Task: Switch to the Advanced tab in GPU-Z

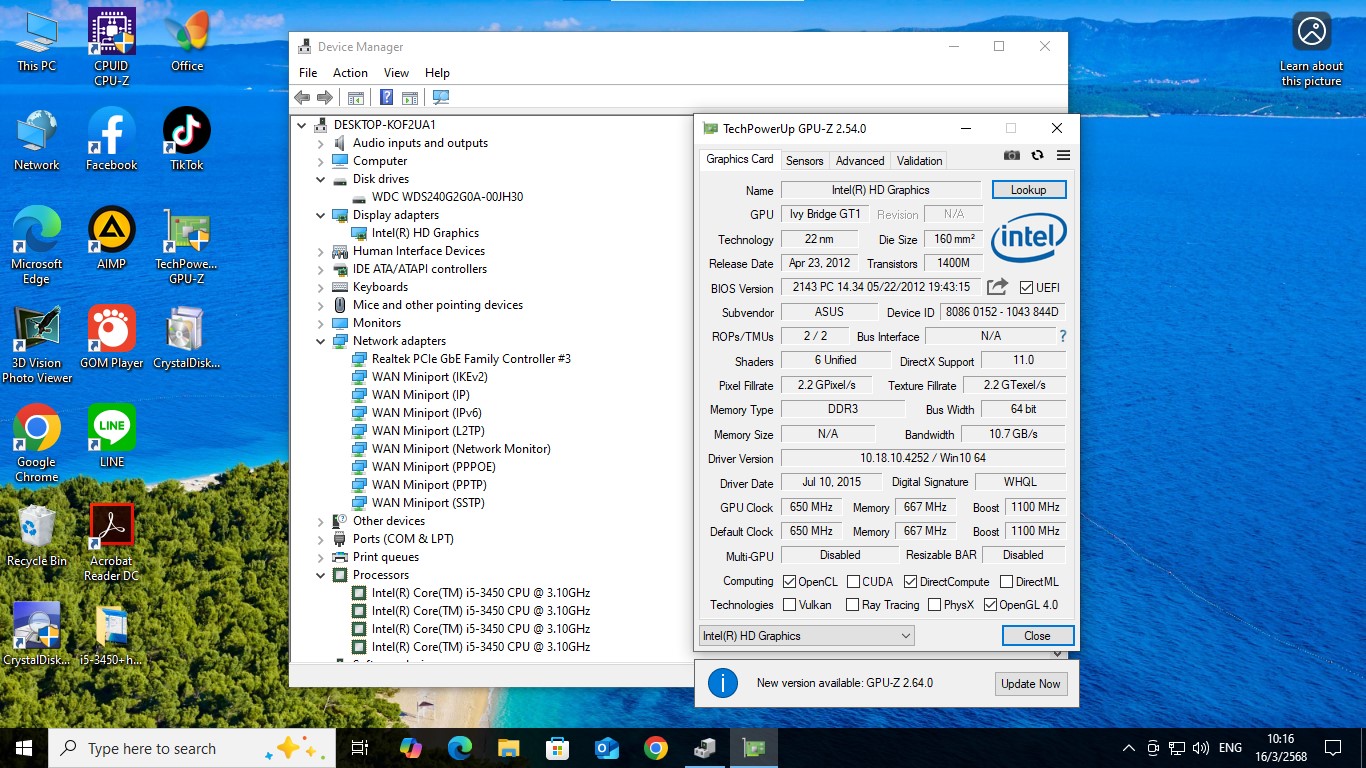Action: [x=860, y=160]
